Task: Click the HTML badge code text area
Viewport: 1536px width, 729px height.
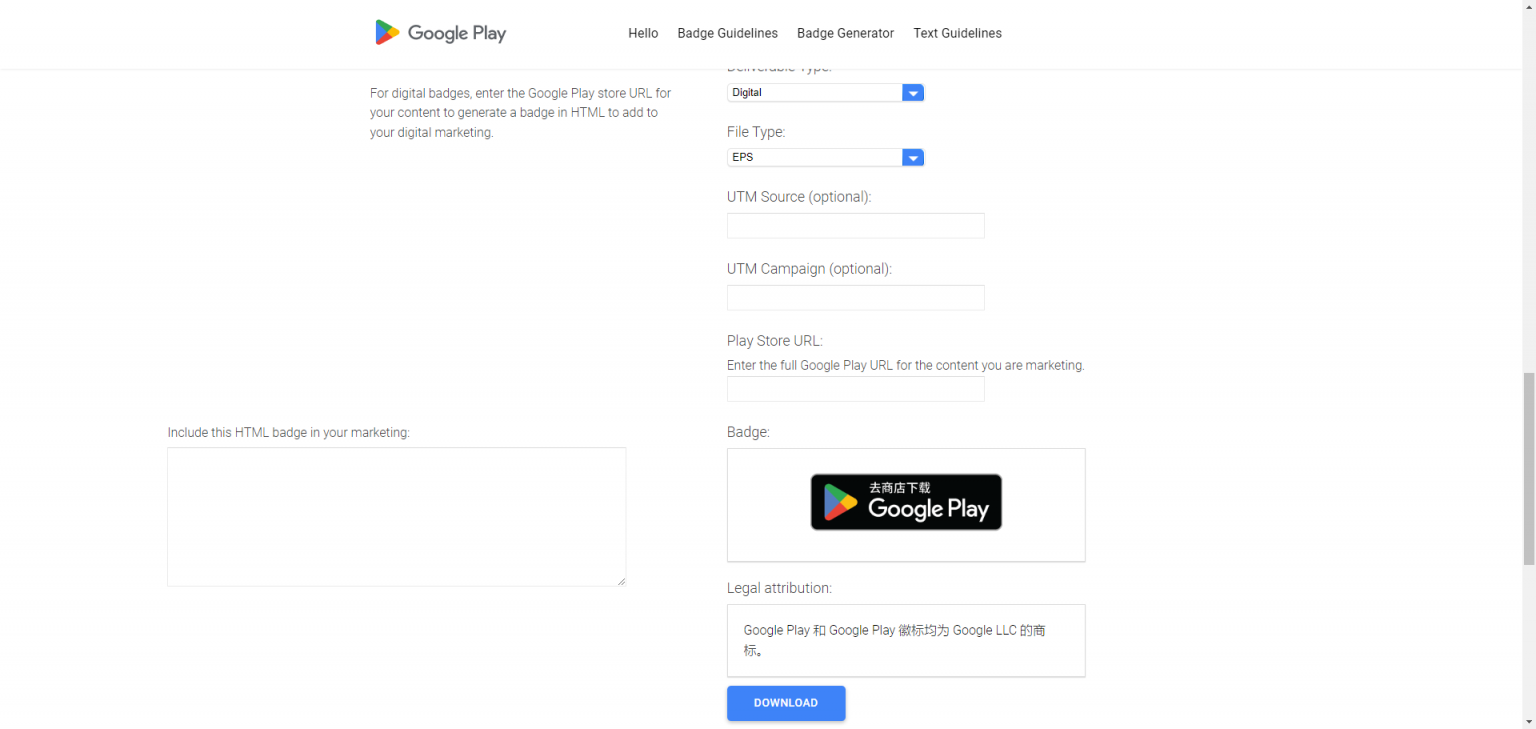Action: pyautogui.click(x=396, y=516)
